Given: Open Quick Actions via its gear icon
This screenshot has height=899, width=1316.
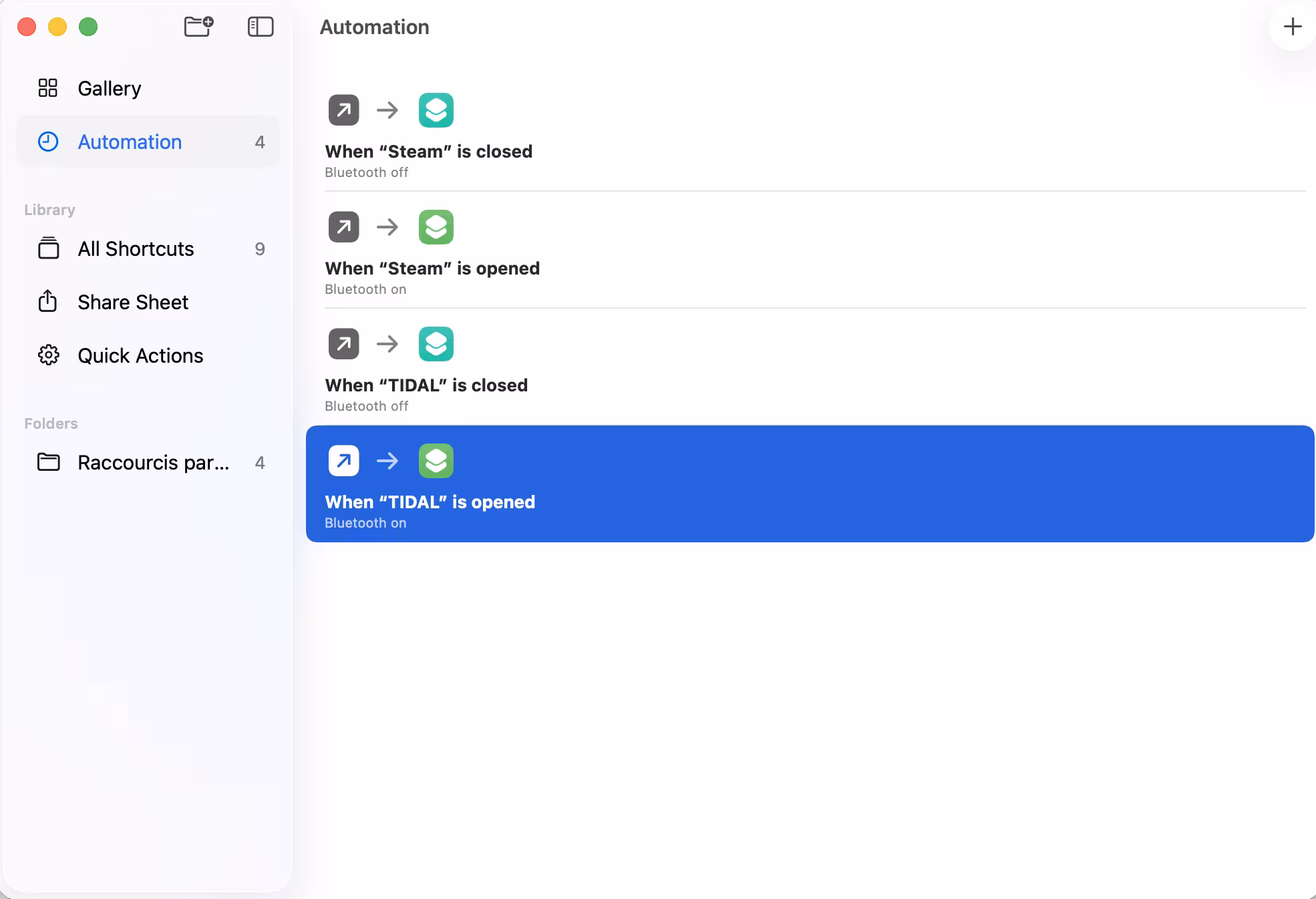Looking at the screenshot, I should (x=47, y=355).
